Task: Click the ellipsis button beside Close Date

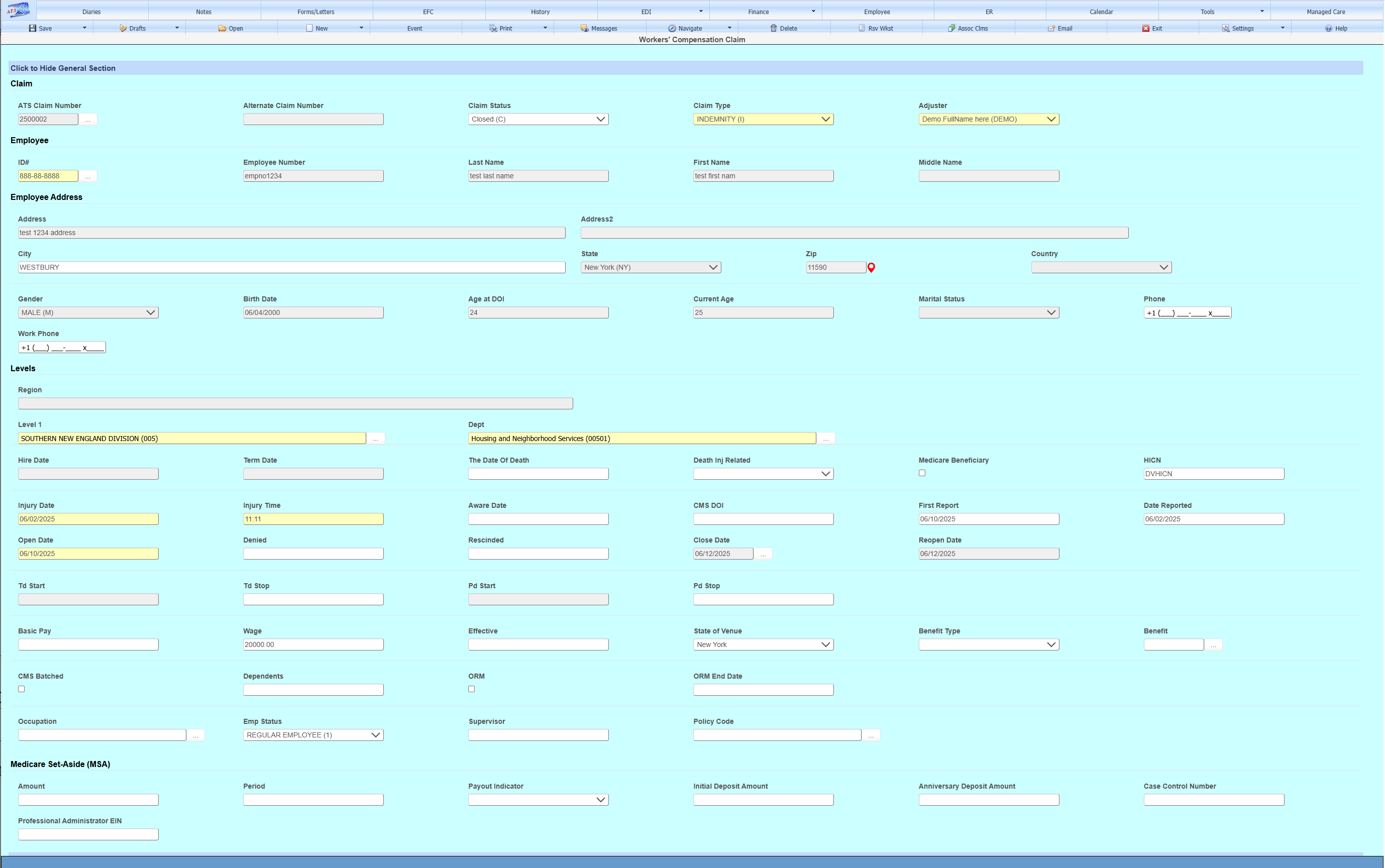Action: click(x=763, y=554)
